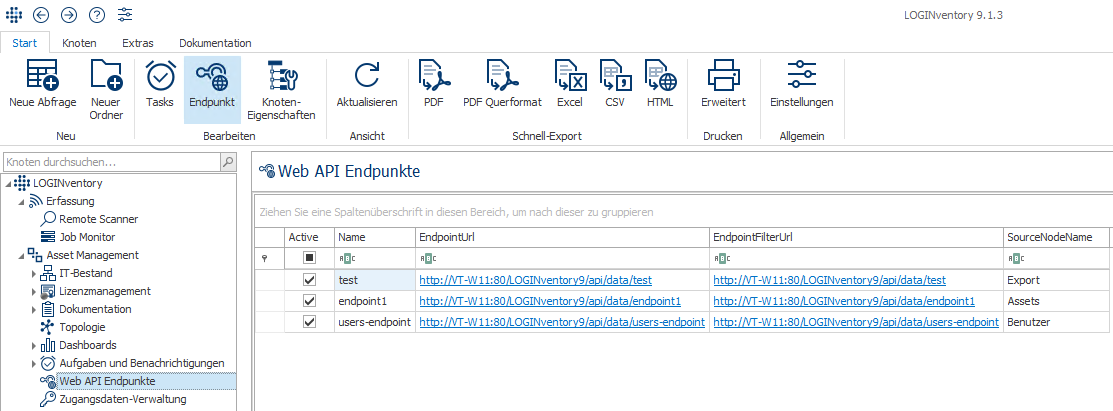
Task: Click the EndpointFilterUrl column filter field
Action: point(855,258)
